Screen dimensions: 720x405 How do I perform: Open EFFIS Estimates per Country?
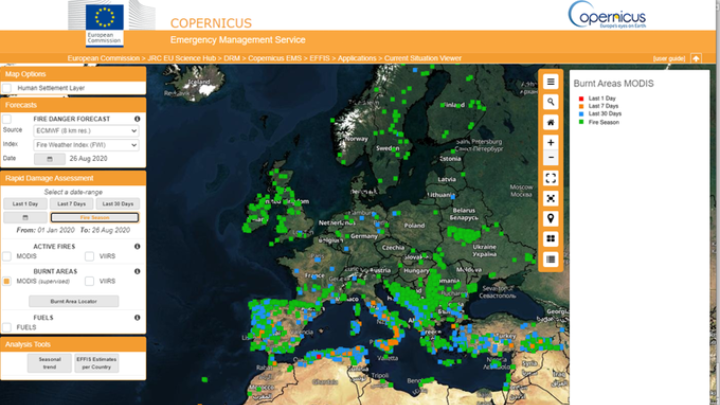point(96,363)
